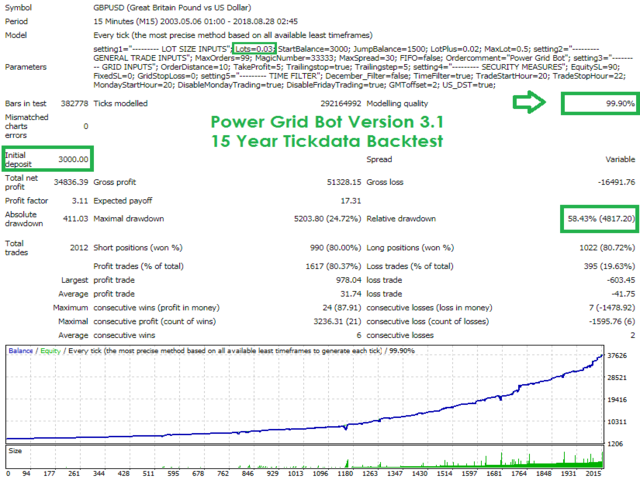Click the Largest profit trade value 978.04

(349, 280)
